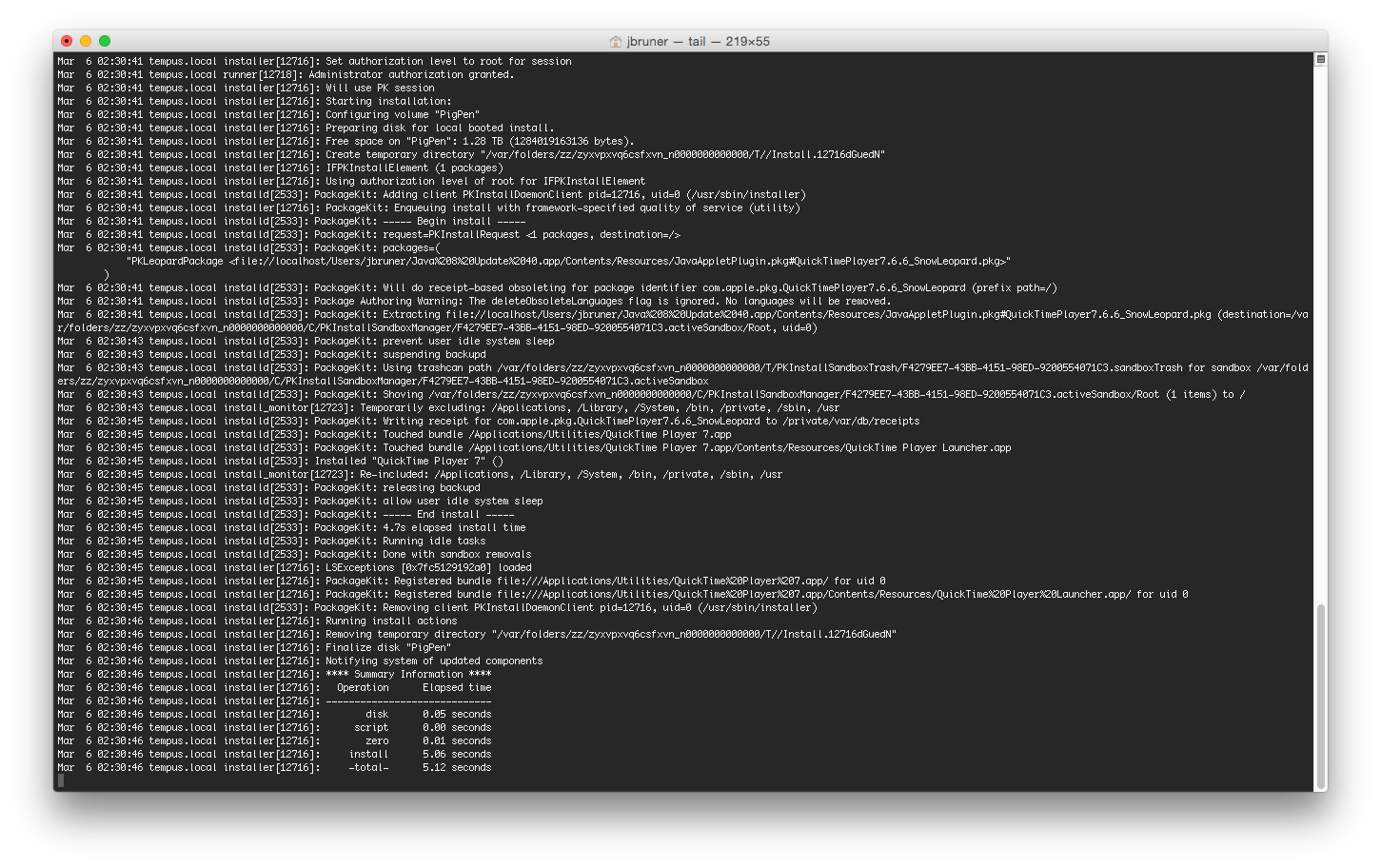1381x868 pixels.
Task: Click 'install 5.06 seconds' summary row
Action: [274, 754]
